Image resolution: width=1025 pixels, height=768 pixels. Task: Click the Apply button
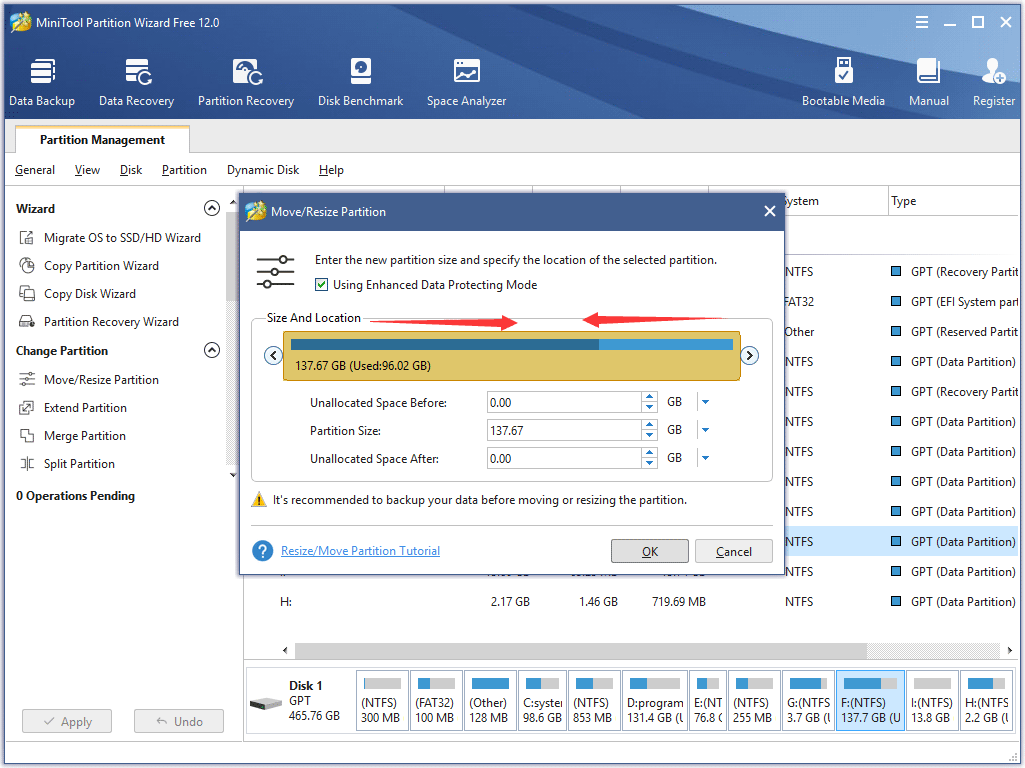click(67, 722)
